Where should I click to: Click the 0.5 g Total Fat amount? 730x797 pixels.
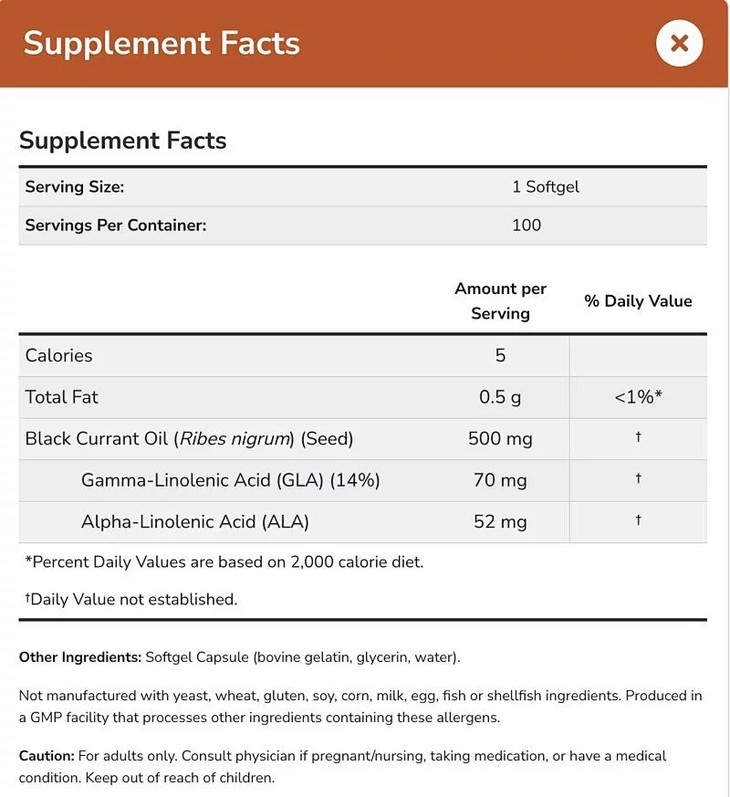(x=500, y=397)
